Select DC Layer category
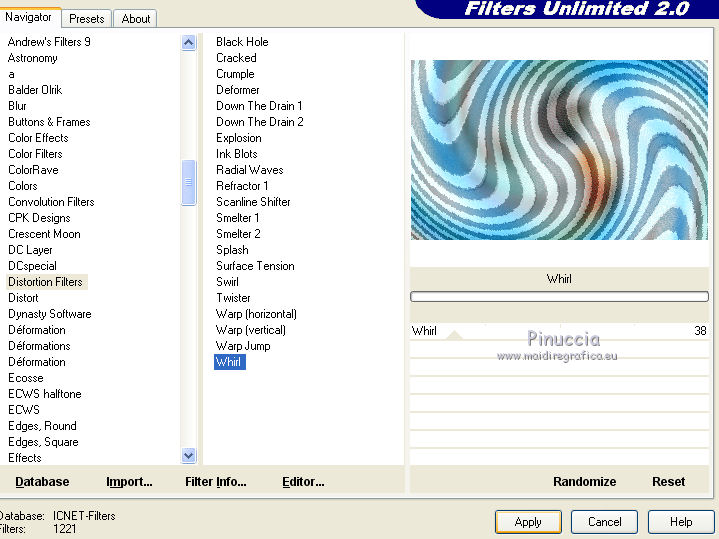 click(30, 250)
